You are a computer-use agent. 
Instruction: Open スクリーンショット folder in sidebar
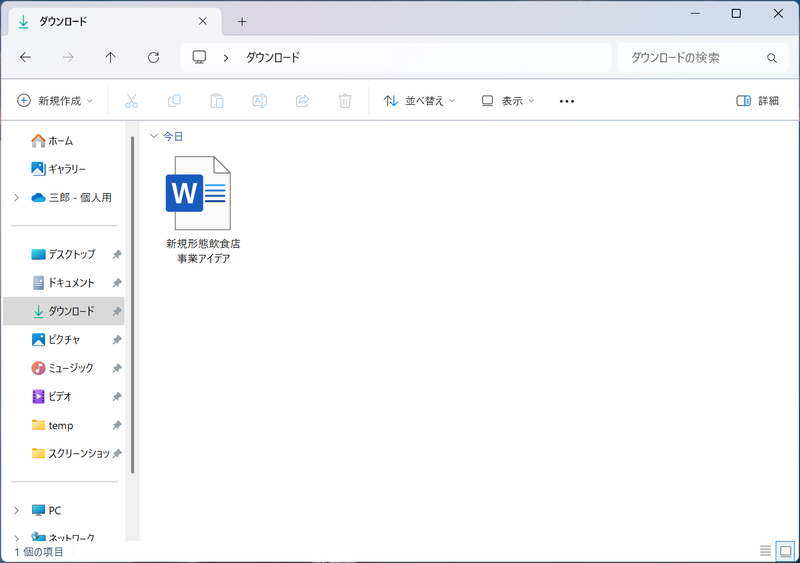pos(70,453)
